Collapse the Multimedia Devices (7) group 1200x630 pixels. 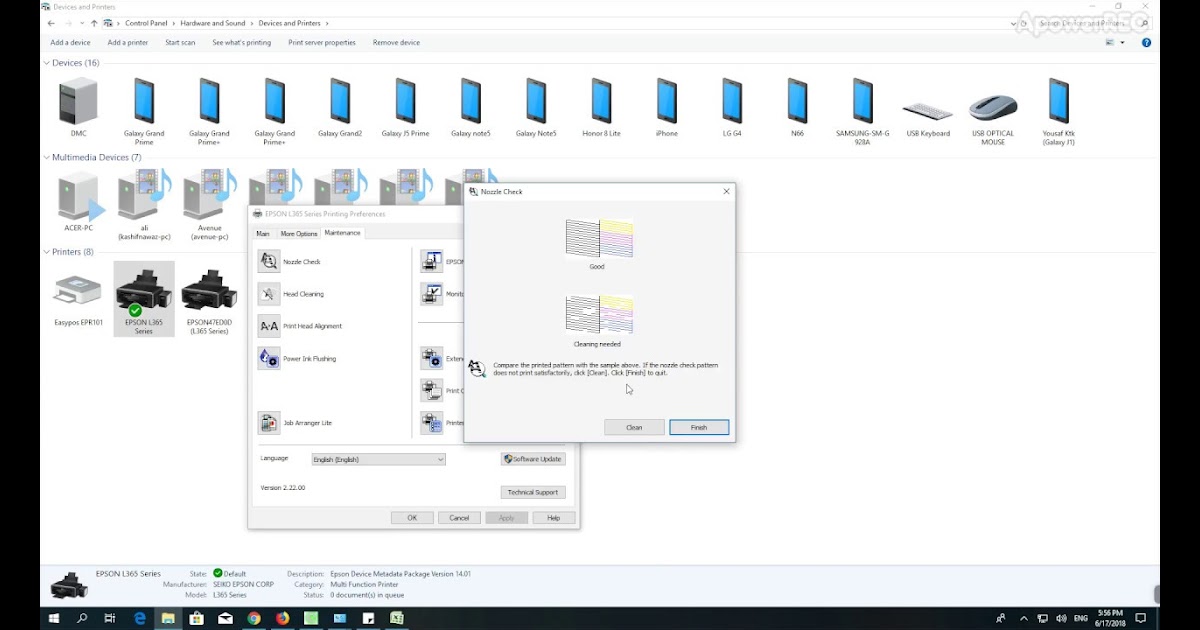tap(46, 157)
